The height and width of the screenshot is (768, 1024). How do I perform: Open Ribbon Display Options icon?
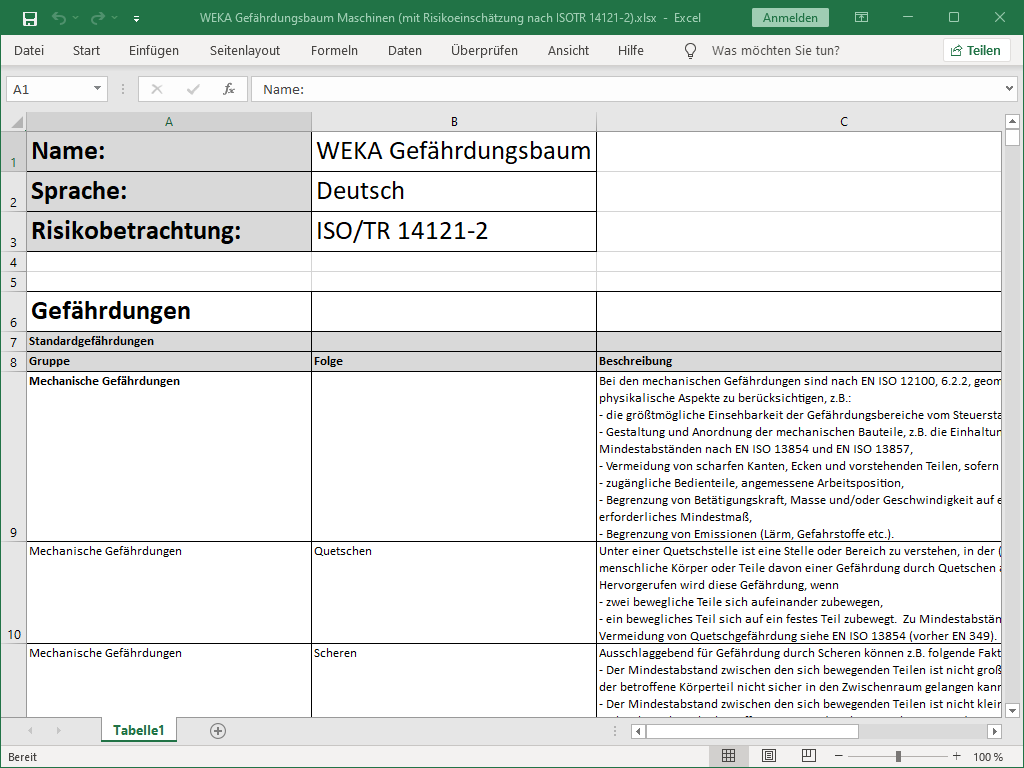coord(862,18)
